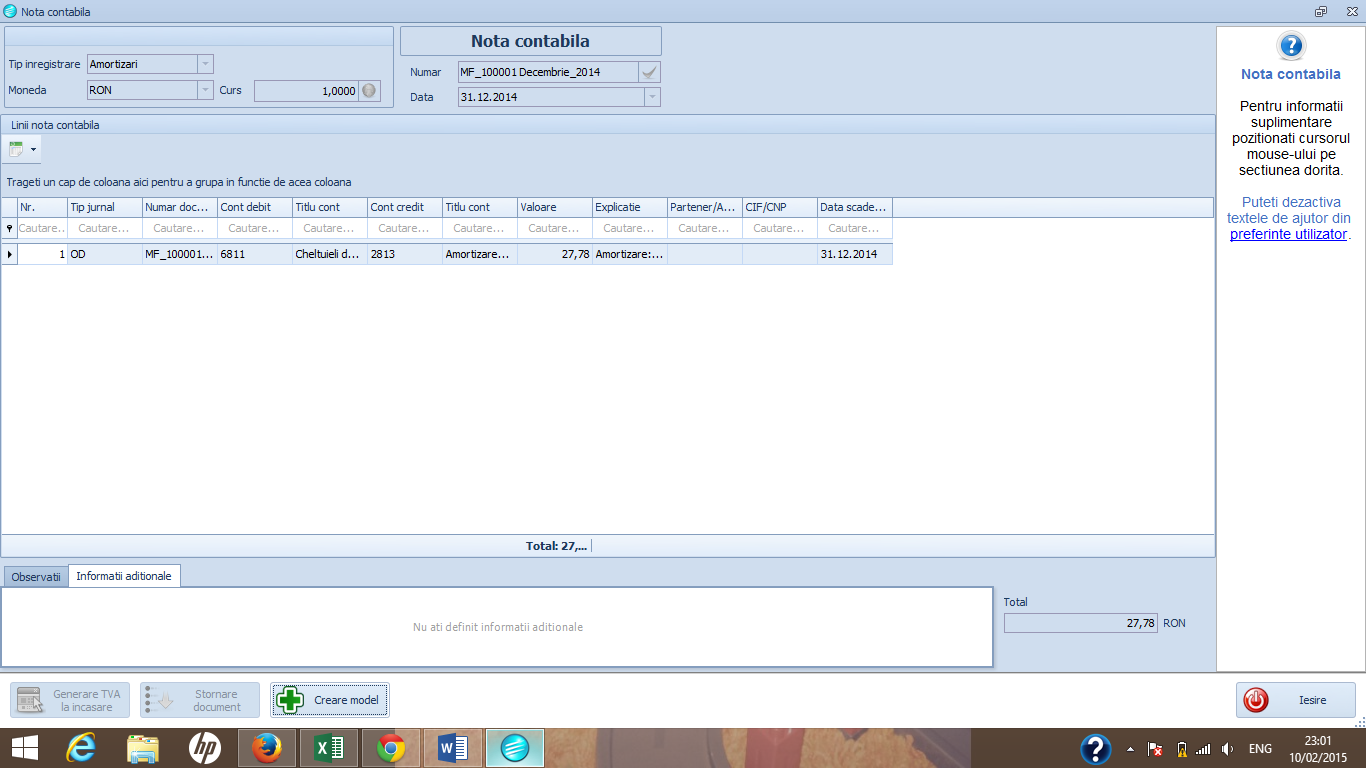Switch to the Observatii tab
1366x768 pixels.
[36, 577]
